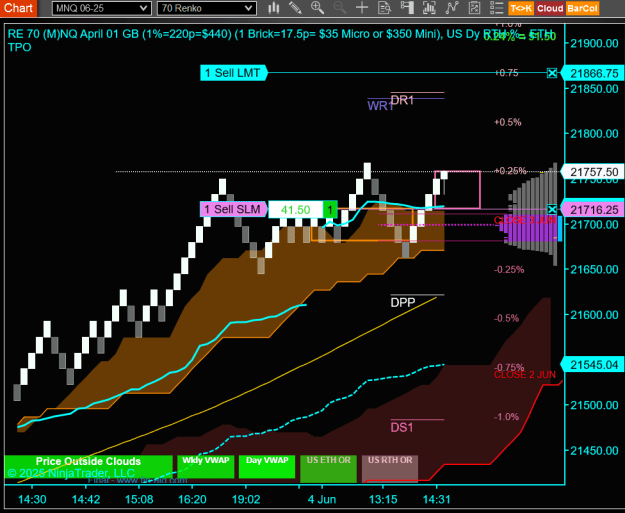Click the zoom in magnifier icon
Image resolution: width=625 pixels, height=513 pixels.
[317, 8]
